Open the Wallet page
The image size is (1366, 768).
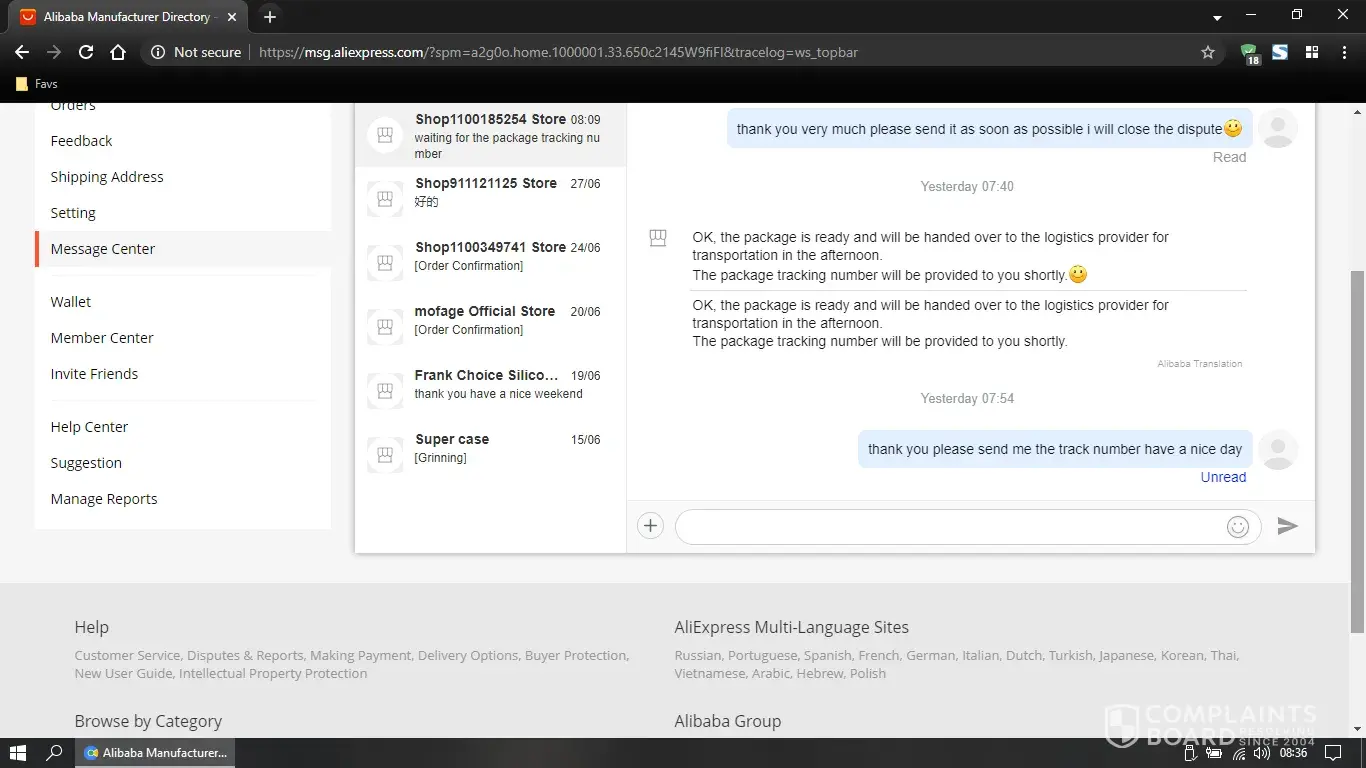tap(71, 302)
